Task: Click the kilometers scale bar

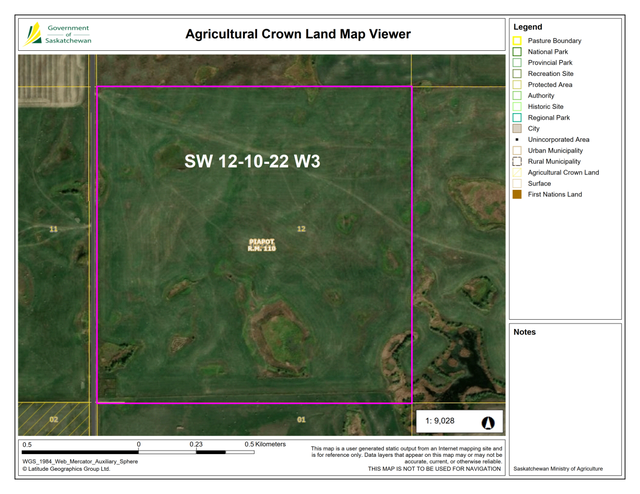Action: [140, 451]
